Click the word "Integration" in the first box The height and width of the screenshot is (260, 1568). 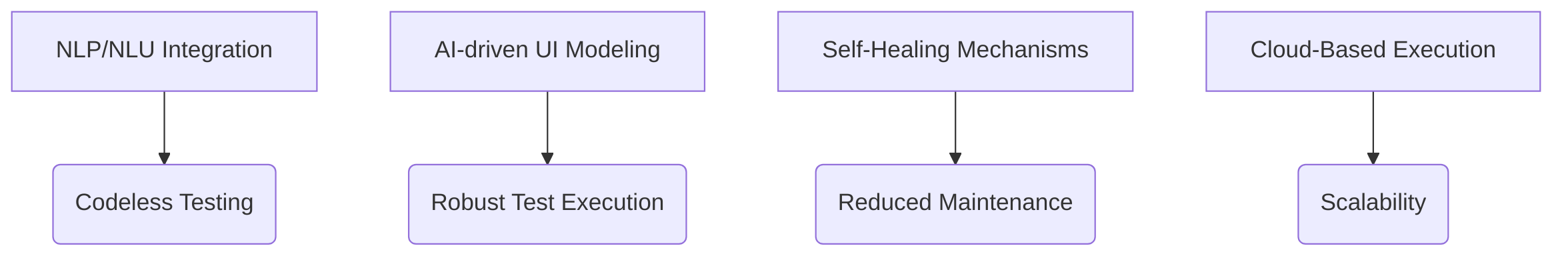[x=217, y=50]
